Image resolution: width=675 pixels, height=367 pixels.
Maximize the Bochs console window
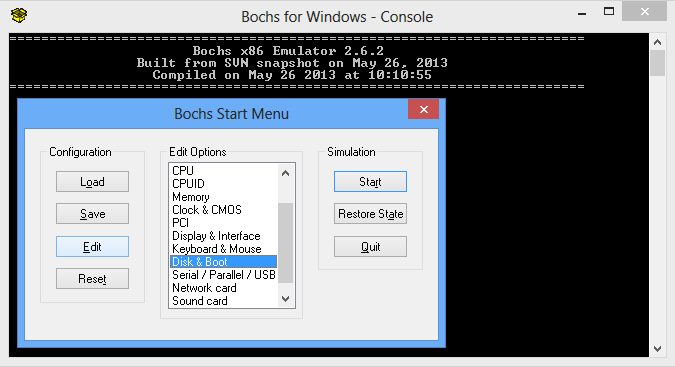(609, 12)
